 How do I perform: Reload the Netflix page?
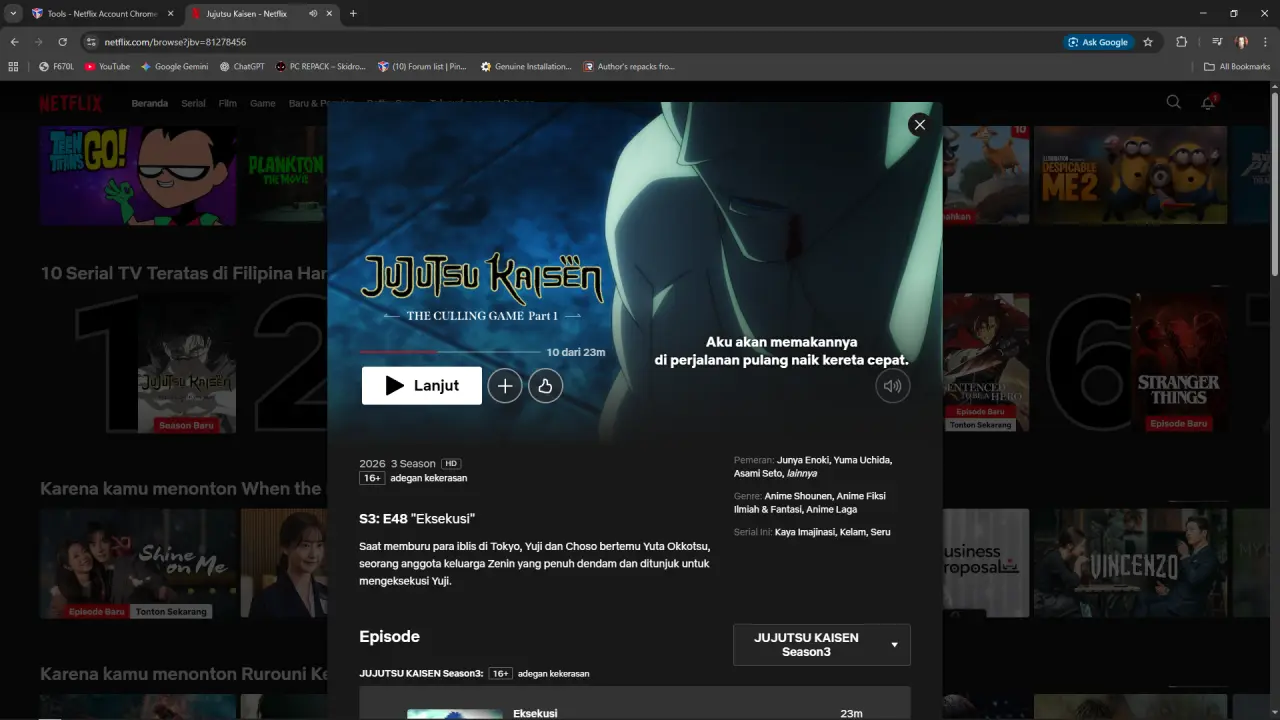pyautogui.click(x=62, y=42)
